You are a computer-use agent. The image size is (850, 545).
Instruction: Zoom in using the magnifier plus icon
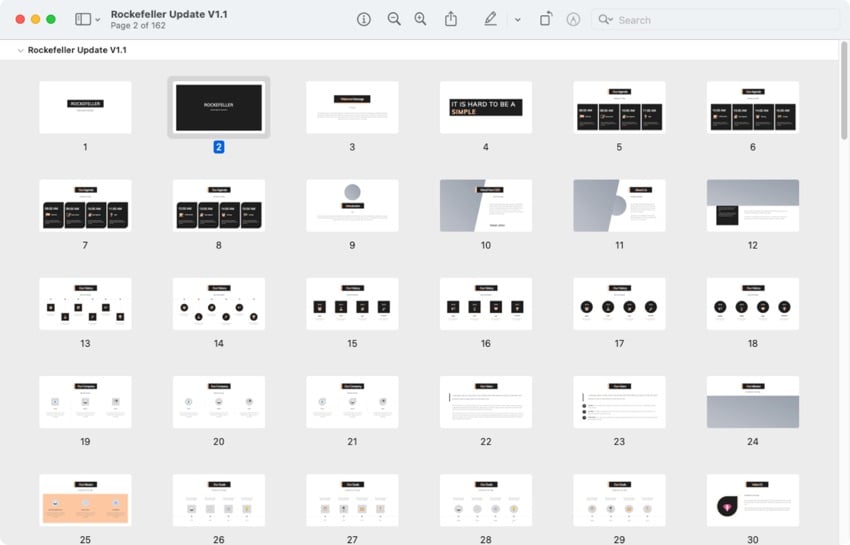pyautogui.click(x=421, y=19)
